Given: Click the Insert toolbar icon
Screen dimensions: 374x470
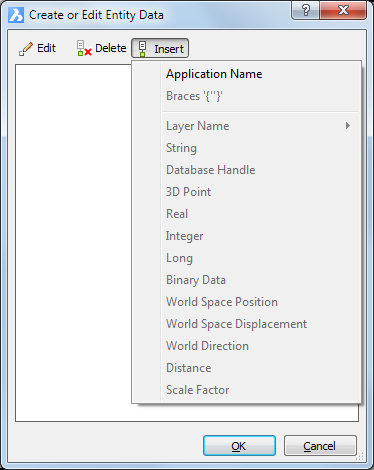Looking at the screenshot, I should point(142,49).
